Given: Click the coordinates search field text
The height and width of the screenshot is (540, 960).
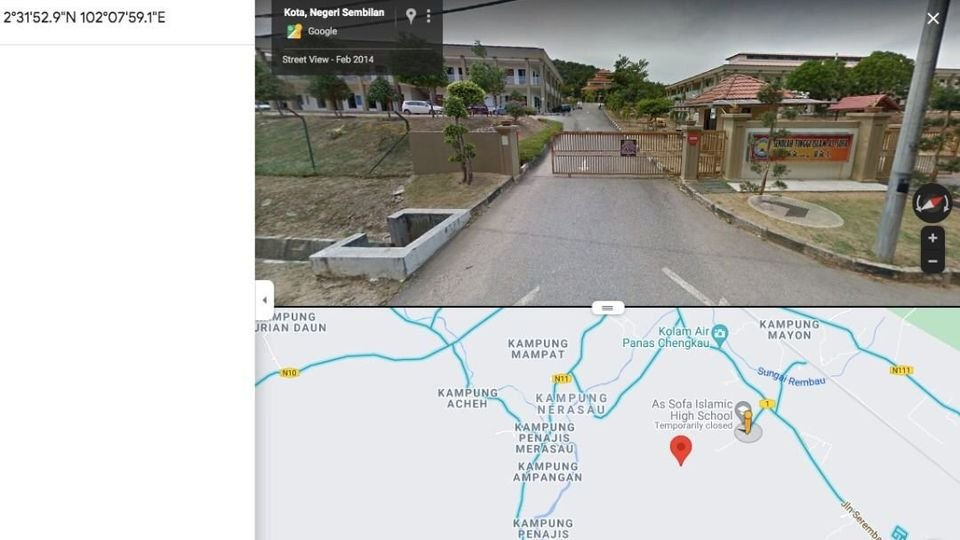Looking at the screenshot, I should [x=84, y=17].
